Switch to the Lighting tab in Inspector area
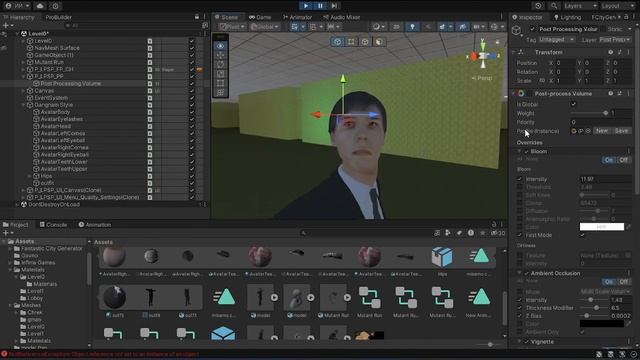The image size is (640, 360). tap(567, 17)
